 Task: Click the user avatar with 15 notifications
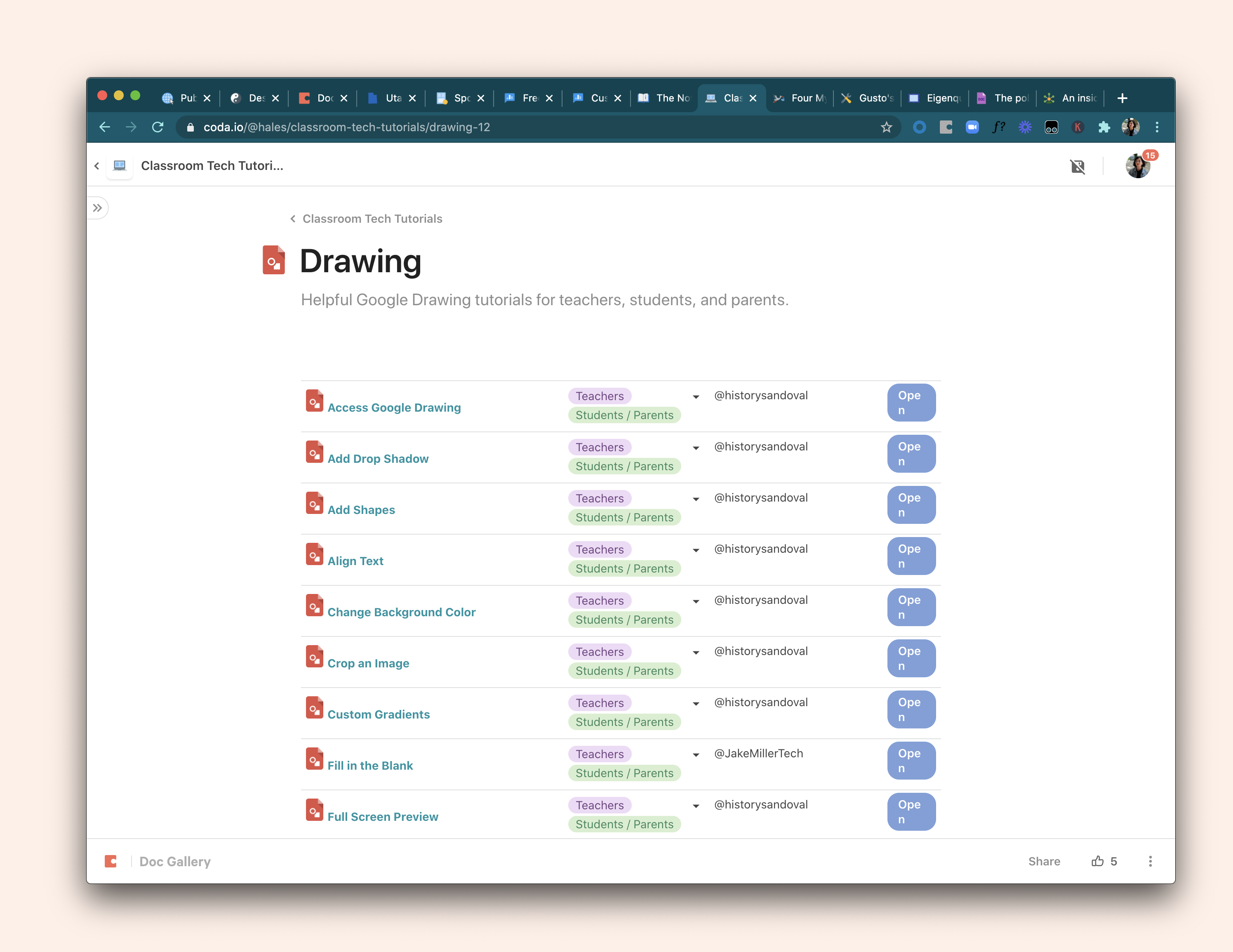1138,166
